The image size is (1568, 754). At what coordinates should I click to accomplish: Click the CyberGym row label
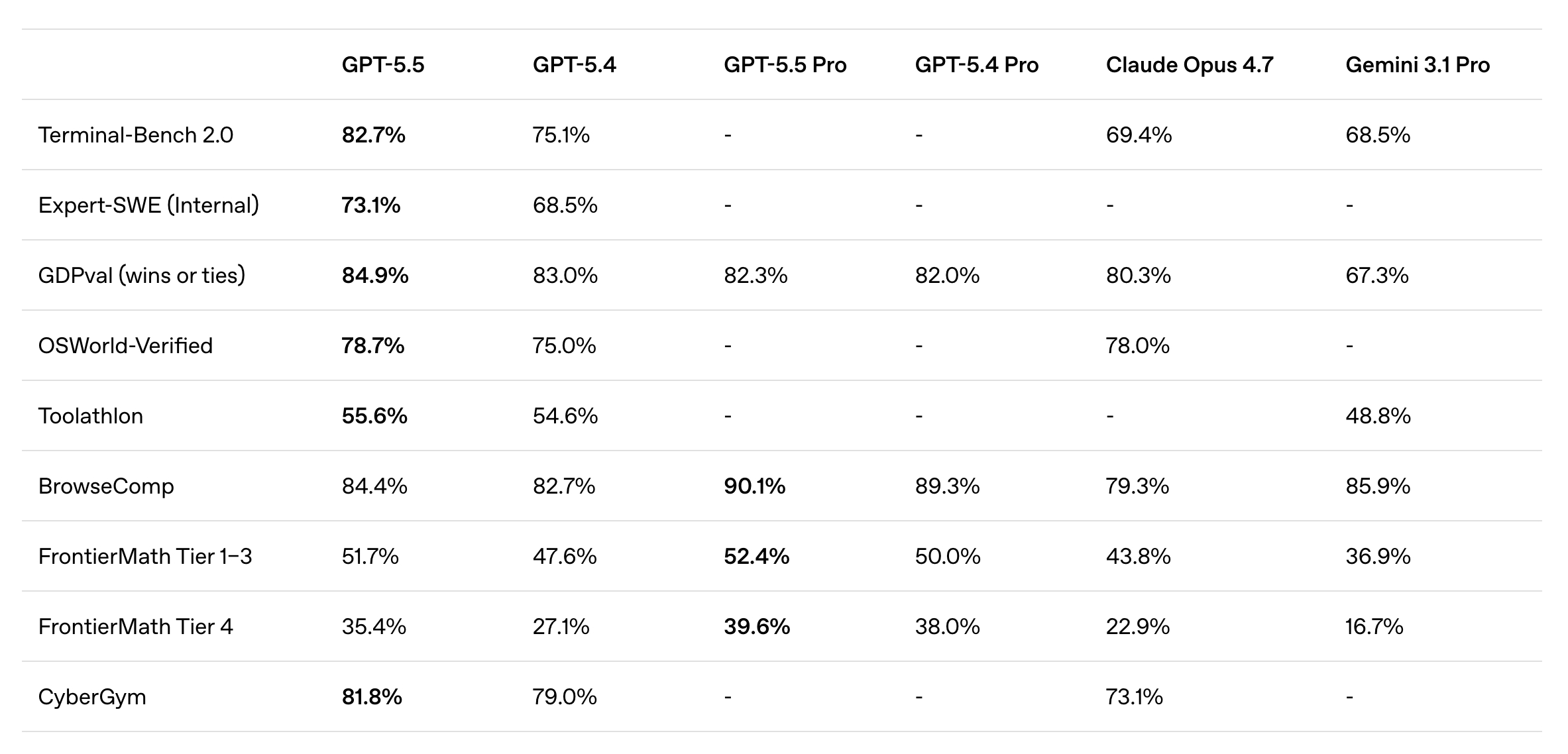coord(92,697)
